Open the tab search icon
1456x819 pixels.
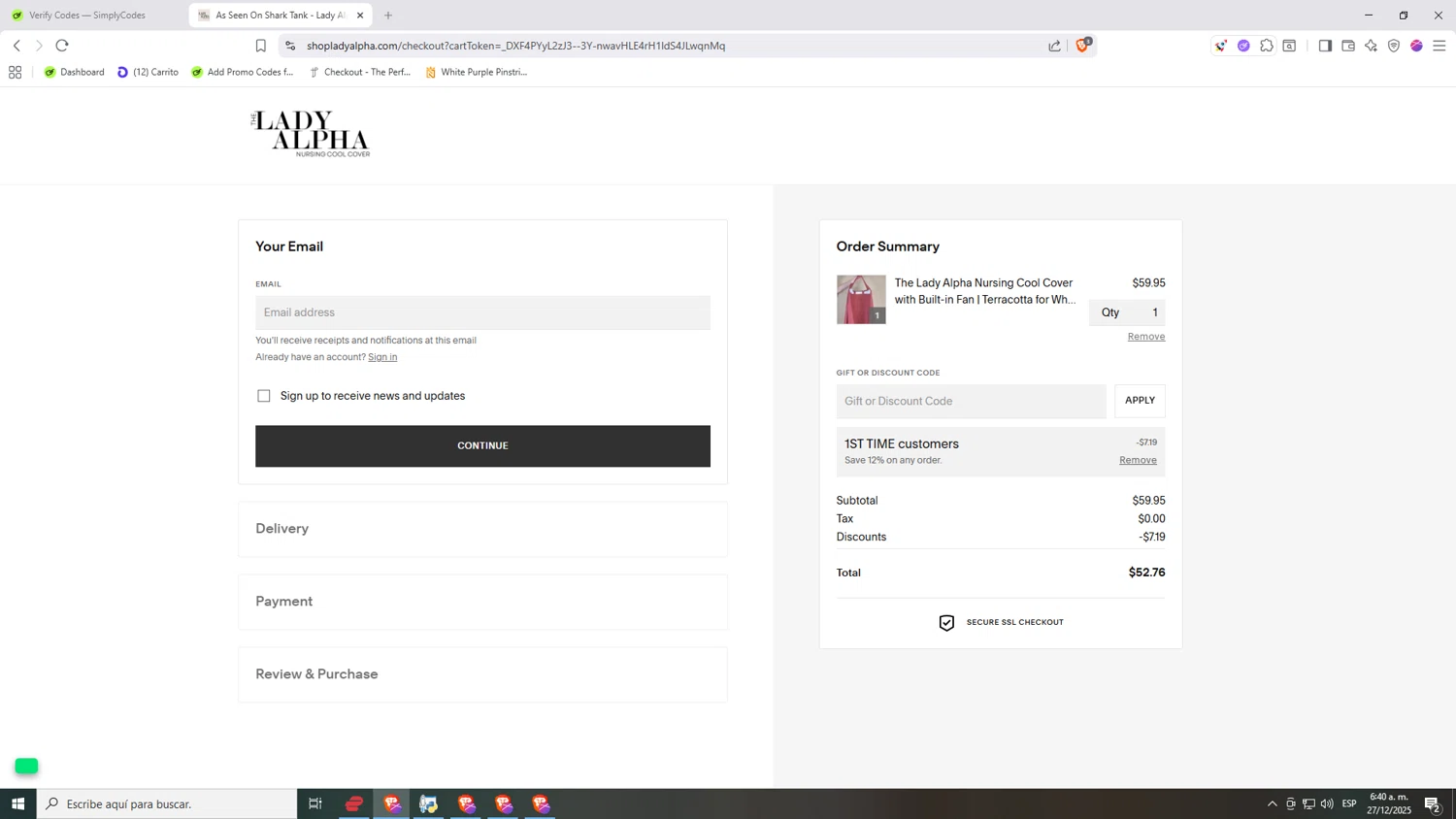tap(1289, 46)
